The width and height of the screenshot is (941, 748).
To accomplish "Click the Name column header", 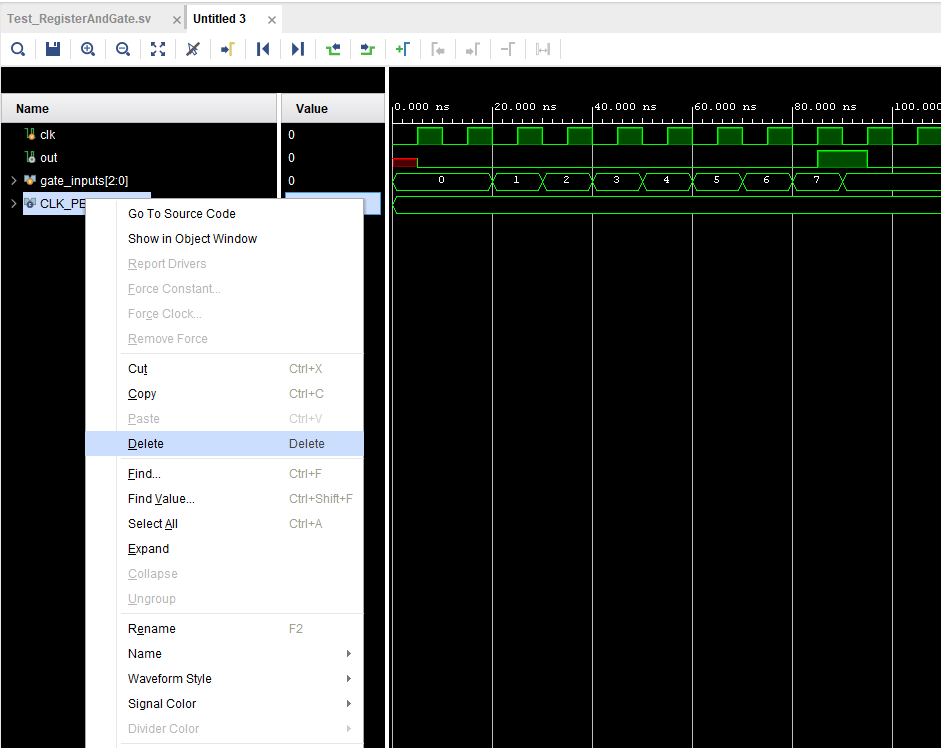I will click(140, 109).
